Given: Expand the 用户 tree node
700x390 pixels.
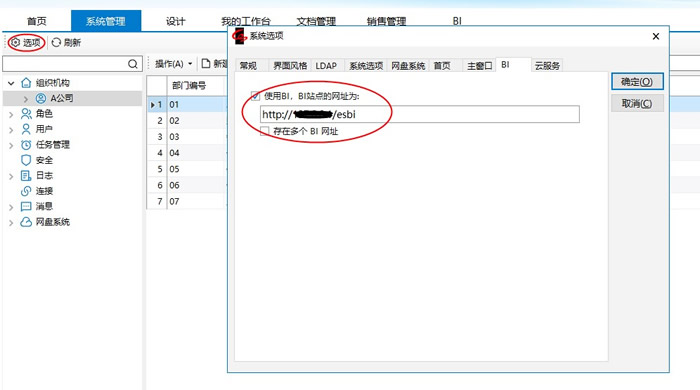Looking at the screenshot, I should 11,129.
